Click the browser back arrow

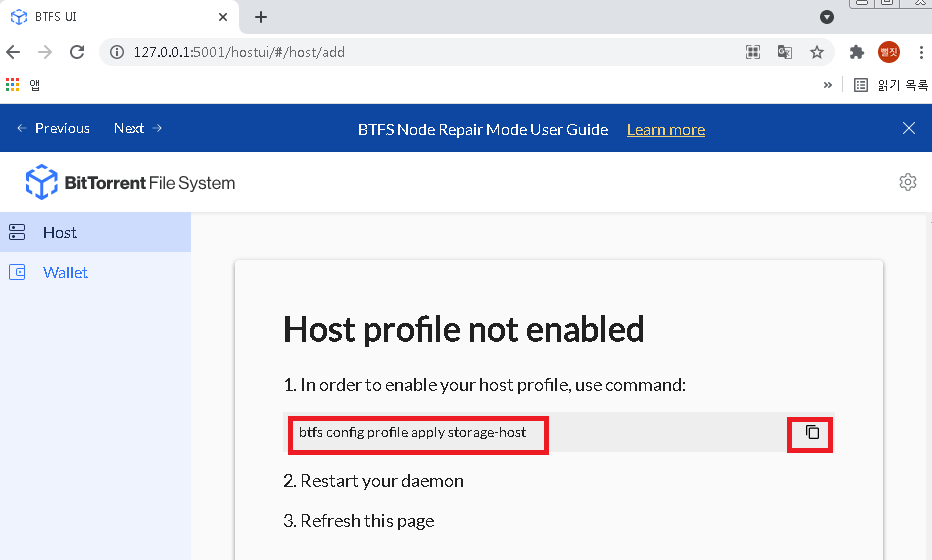[x=13, y=52]
